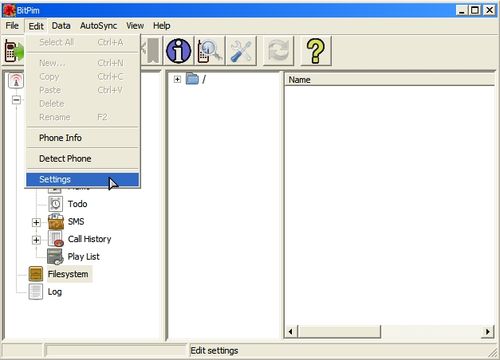Click grayed Select All menu entry
The width and height of the screenshot is (500, 360).
(x=83, y=42)
